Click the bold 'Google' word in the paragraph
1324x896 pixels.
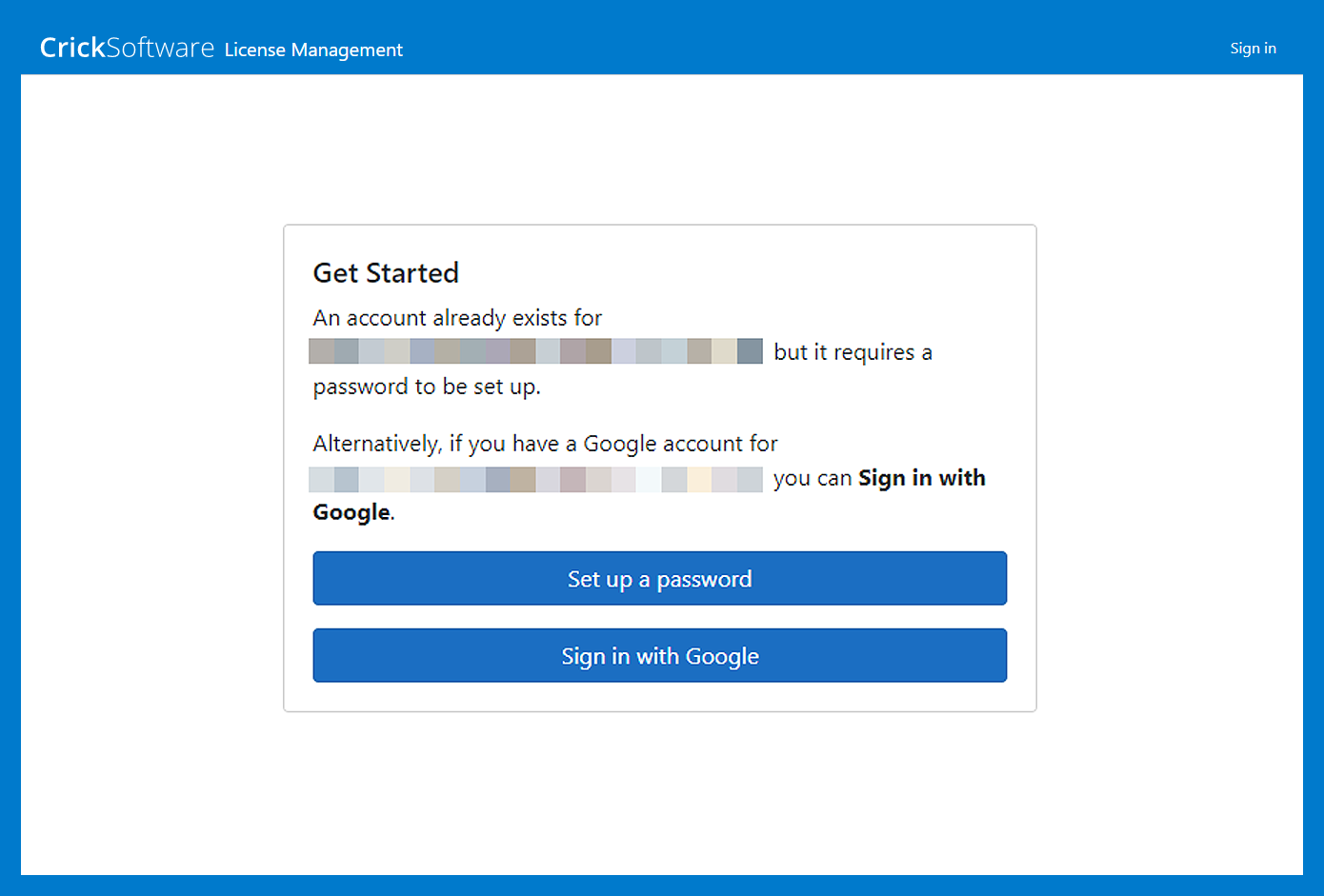(x=351, y=512)
